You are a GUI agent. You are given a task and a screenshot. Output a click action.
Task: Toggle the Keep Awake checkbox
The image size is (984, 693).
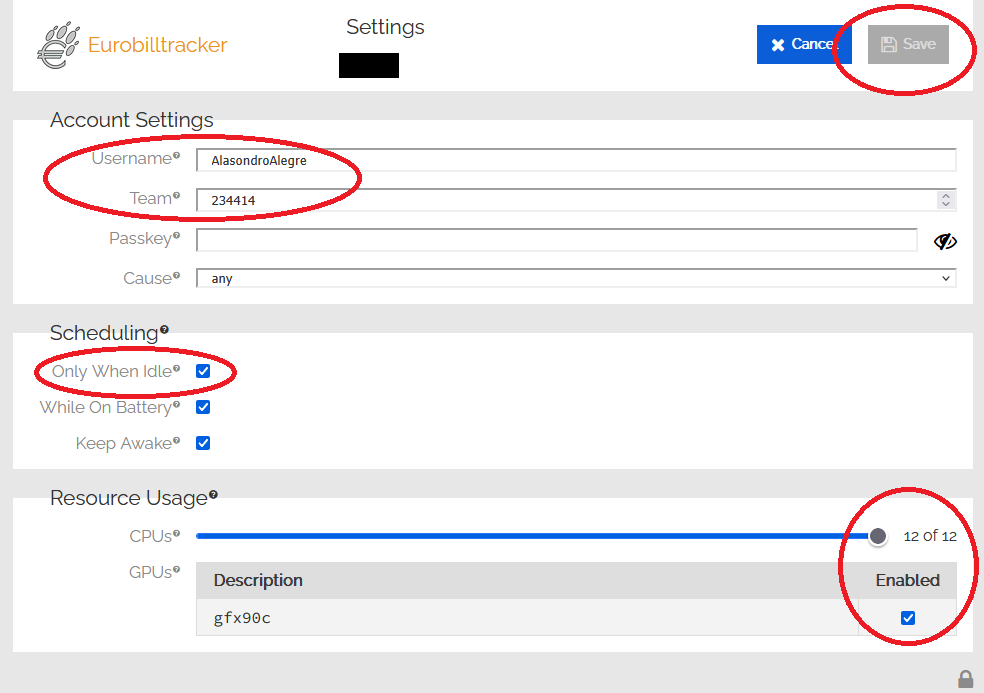(x=203, y=443)
